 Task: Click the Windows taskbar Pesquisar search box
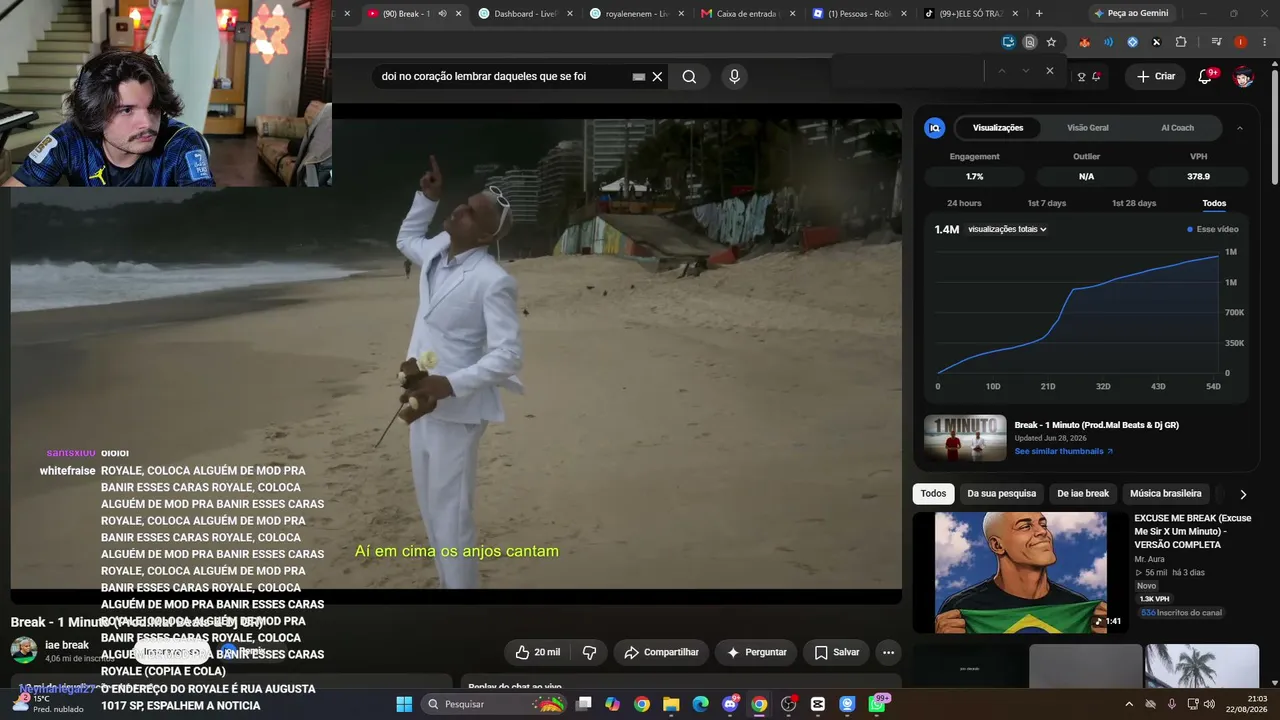495,704
